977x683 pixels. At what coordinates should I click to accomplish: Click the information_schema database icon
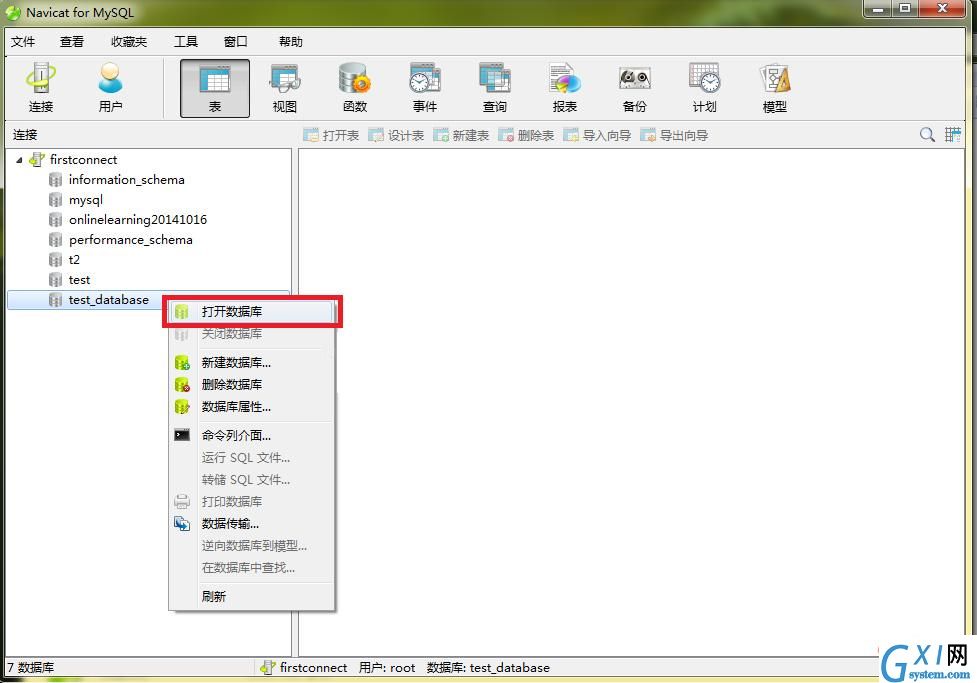[x=55, y=180]
